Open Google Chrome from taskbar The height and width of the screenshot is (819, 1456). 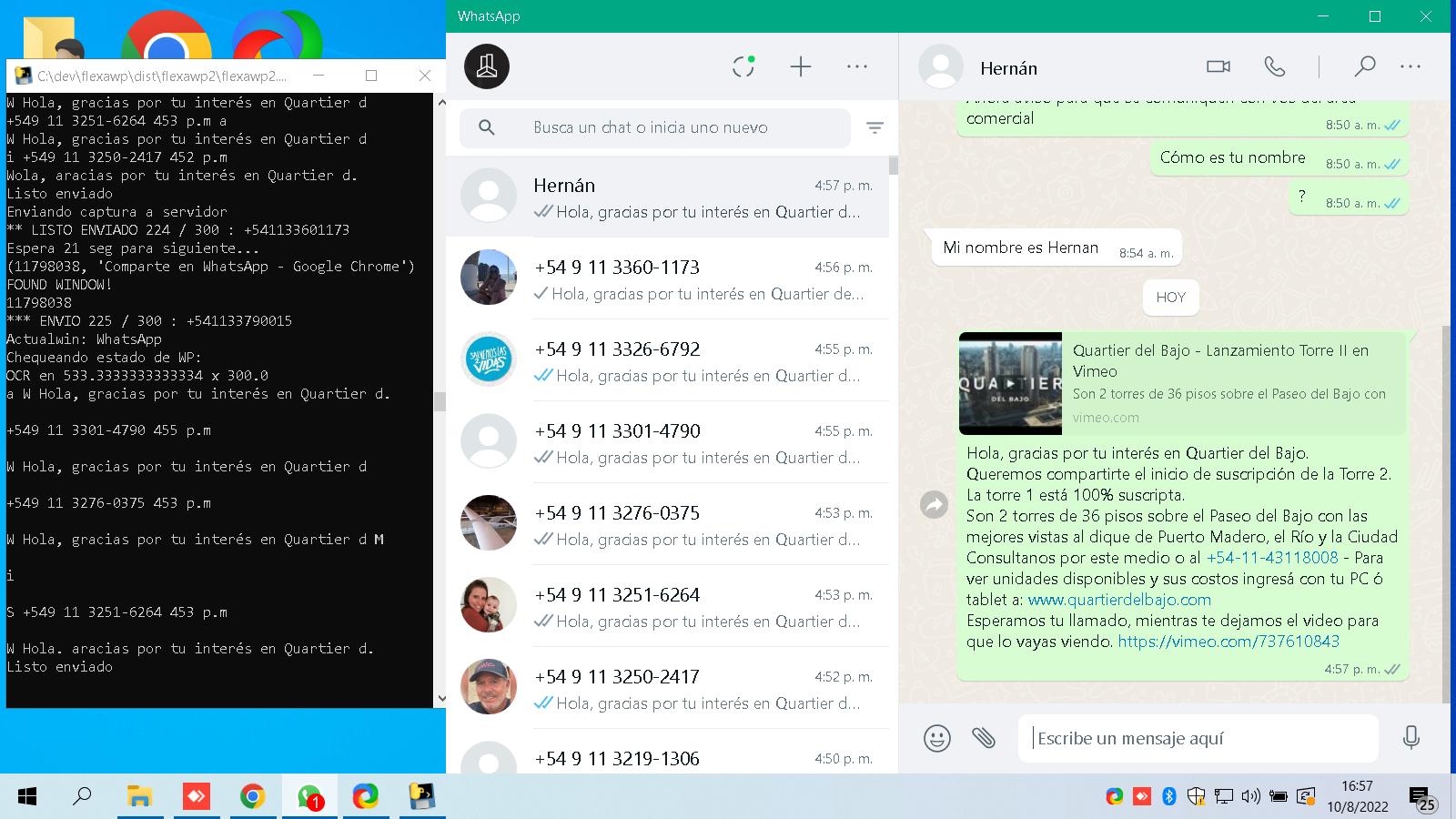click(253, 797)
